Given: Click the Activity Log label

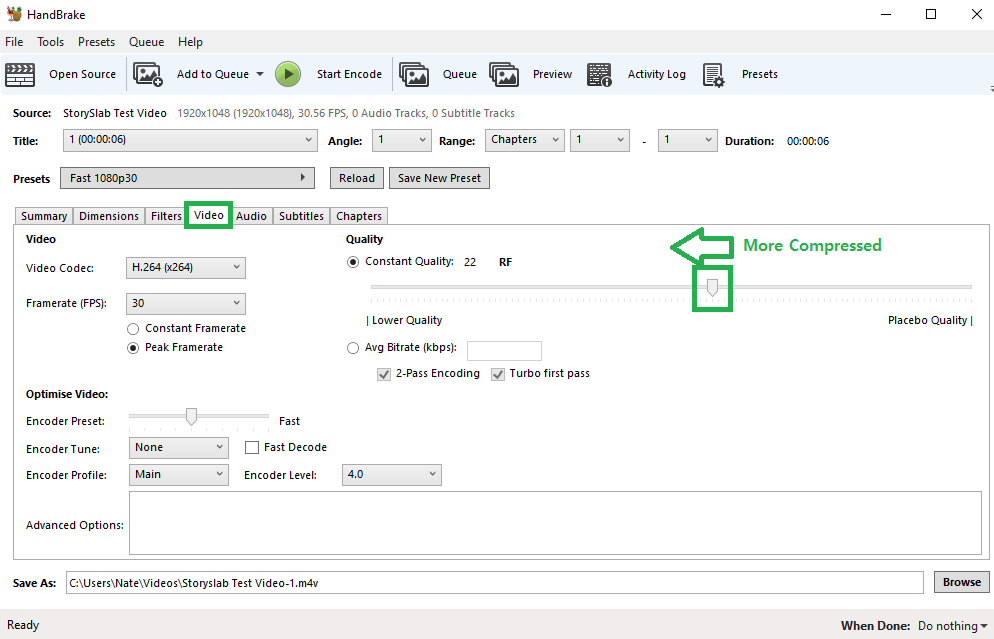Looking at the screenshot, I should tap(657, 74).
